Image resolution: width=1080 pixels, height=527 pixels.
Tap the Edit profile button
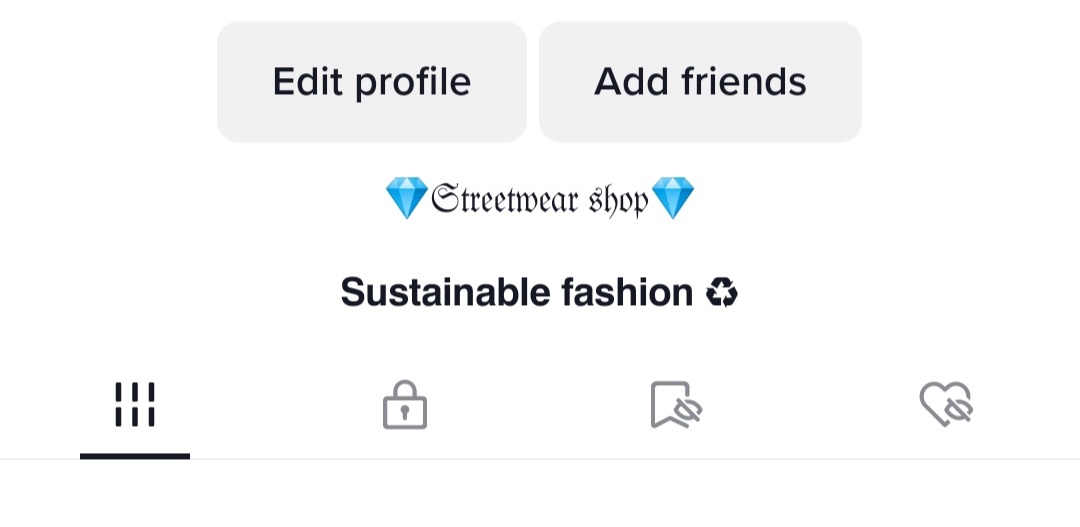372,82
